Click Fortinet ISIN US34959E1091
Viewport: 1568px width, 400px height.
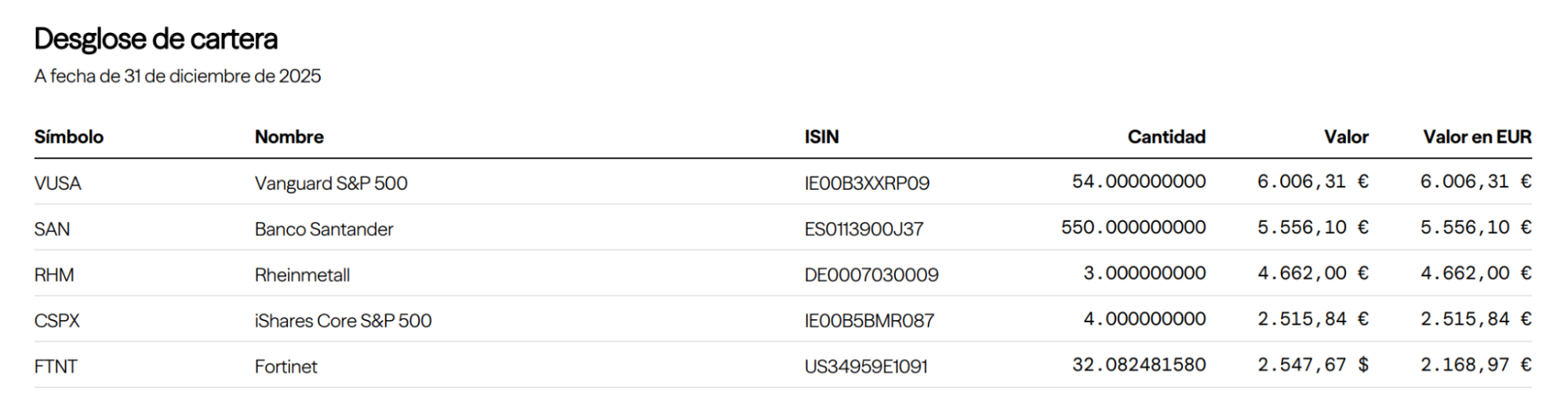(x=865, y=366)
